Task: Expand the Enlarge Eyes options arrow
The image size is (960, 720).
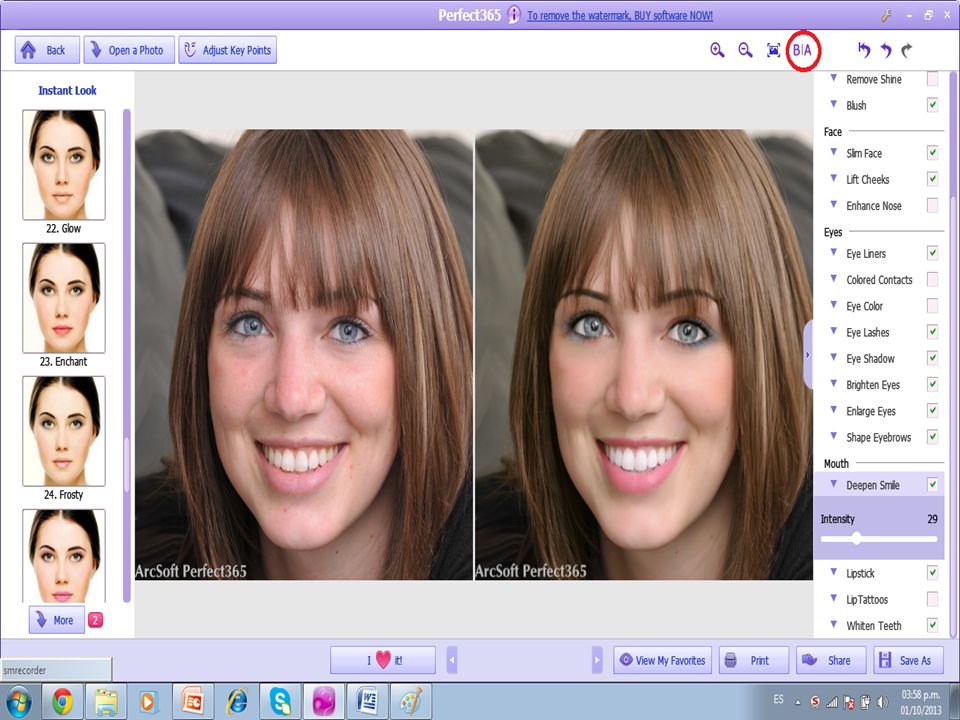Action: coord(833,410)
